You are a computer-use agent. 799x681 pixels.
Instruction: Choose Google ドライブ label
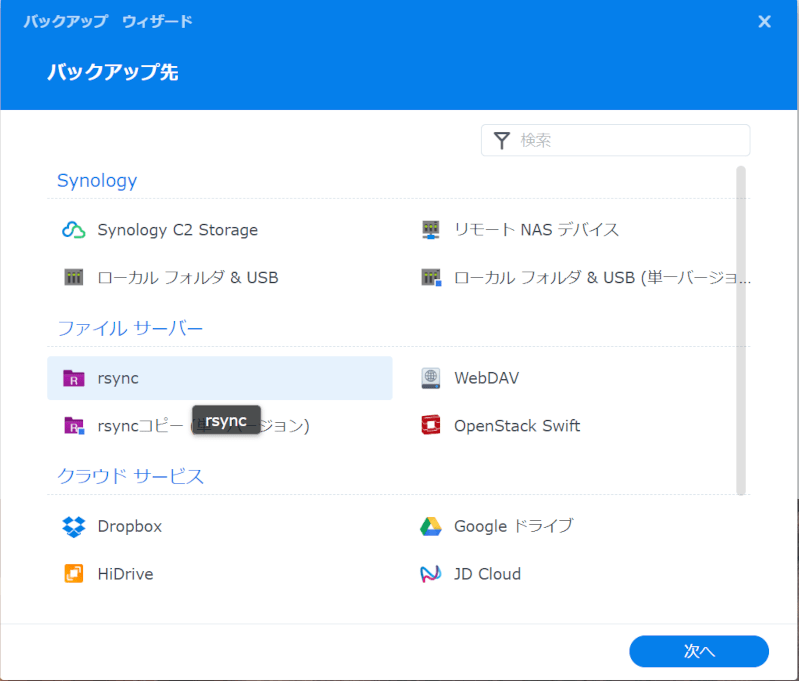[514, 527]
